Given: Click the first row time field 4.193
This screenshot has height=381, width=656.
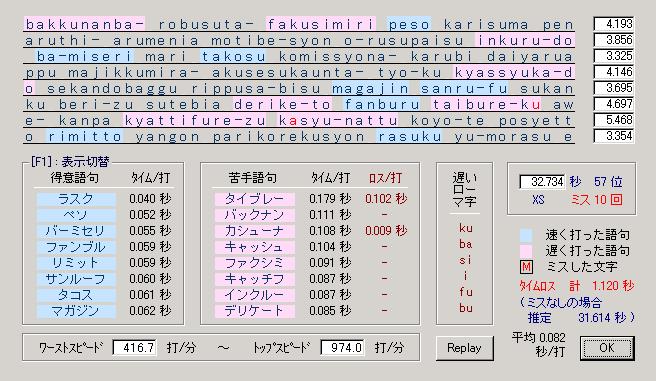Looking at the screenshot, I should 614,24.
